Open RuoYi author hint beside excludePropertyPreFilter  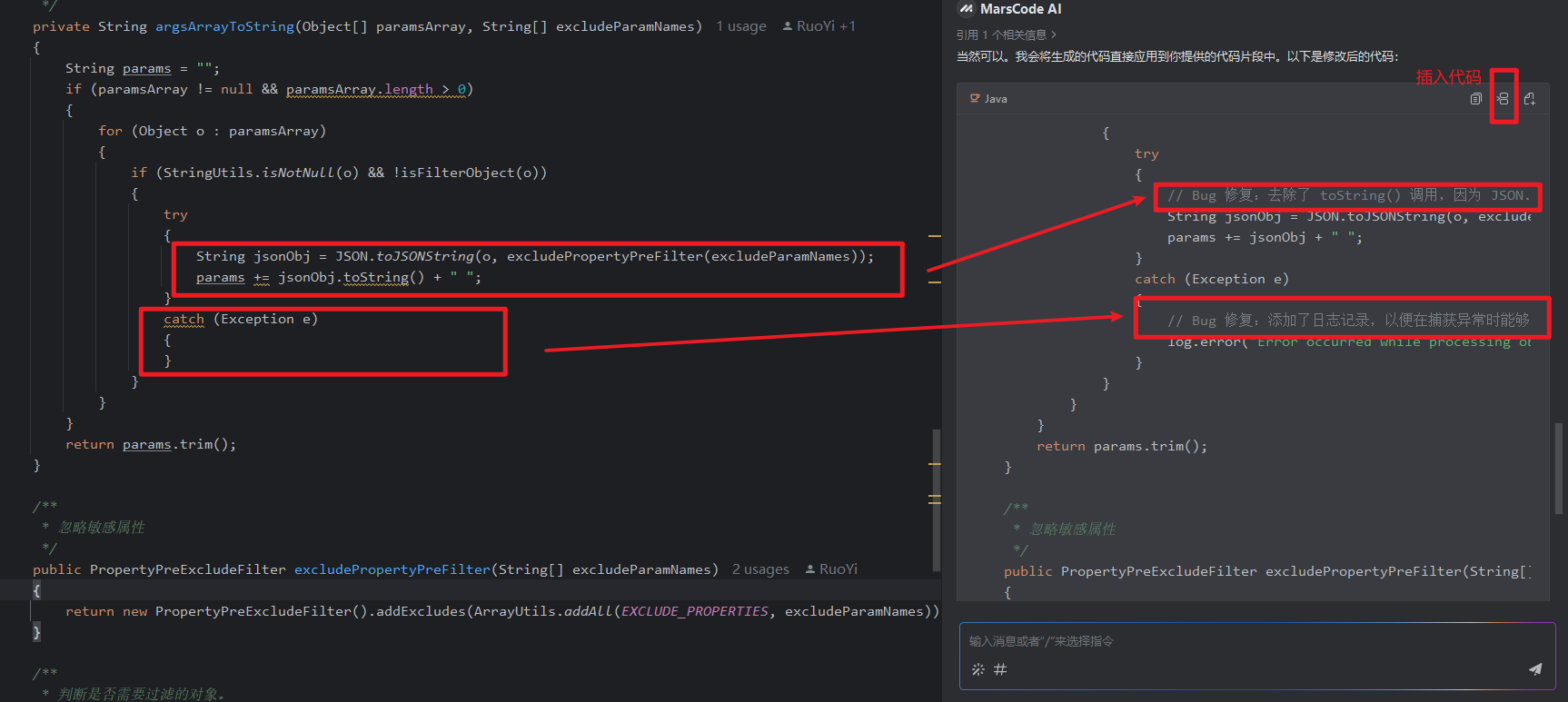[831, 569]
